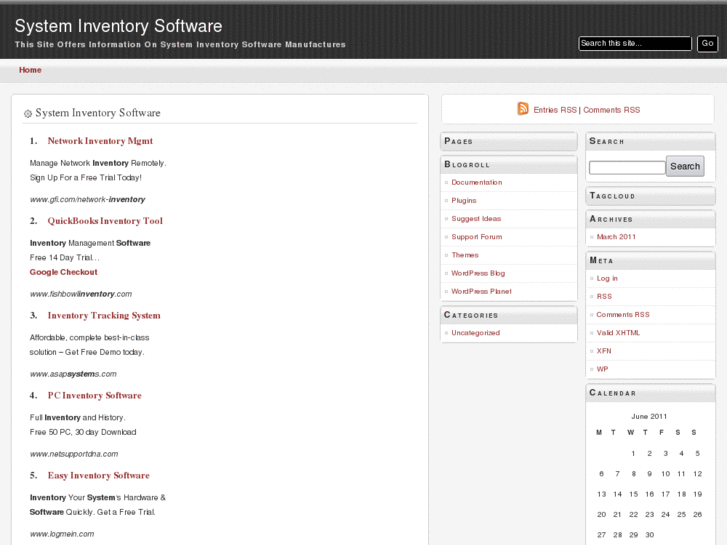
Task: Open the Valid XHTML link
Action: coord(618,332)
